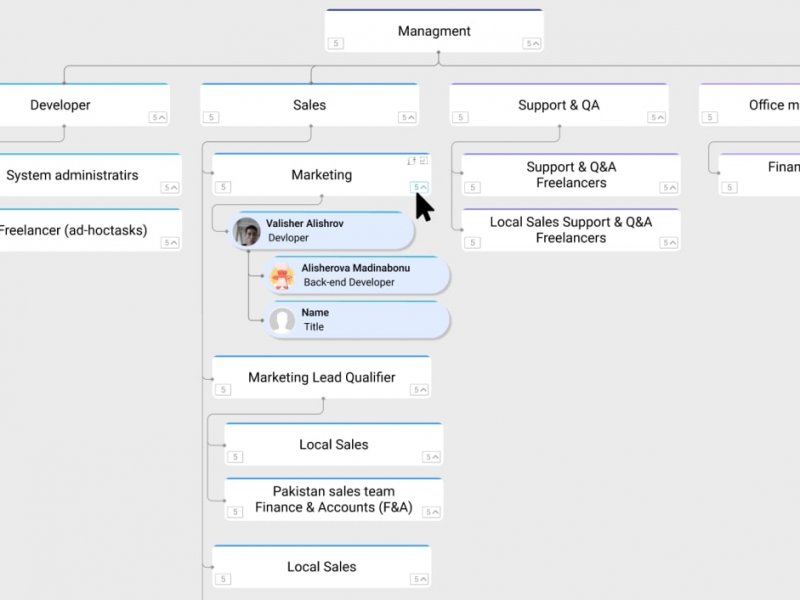800x600 pixels.
Task: Collapse the Freelancer (ad-hoctasks) node
Action: [170, 242]
